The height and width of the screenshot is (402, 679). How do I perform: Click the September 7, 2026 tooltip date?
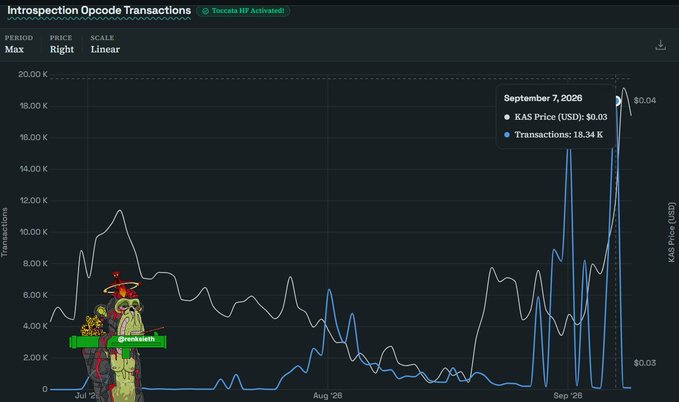[x=543, y=98]
